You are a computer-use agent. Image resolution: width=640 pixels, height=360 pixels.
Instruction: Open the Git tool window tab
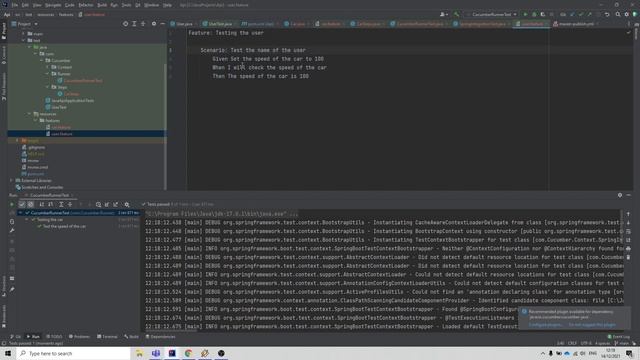click(x=16, y=337)
